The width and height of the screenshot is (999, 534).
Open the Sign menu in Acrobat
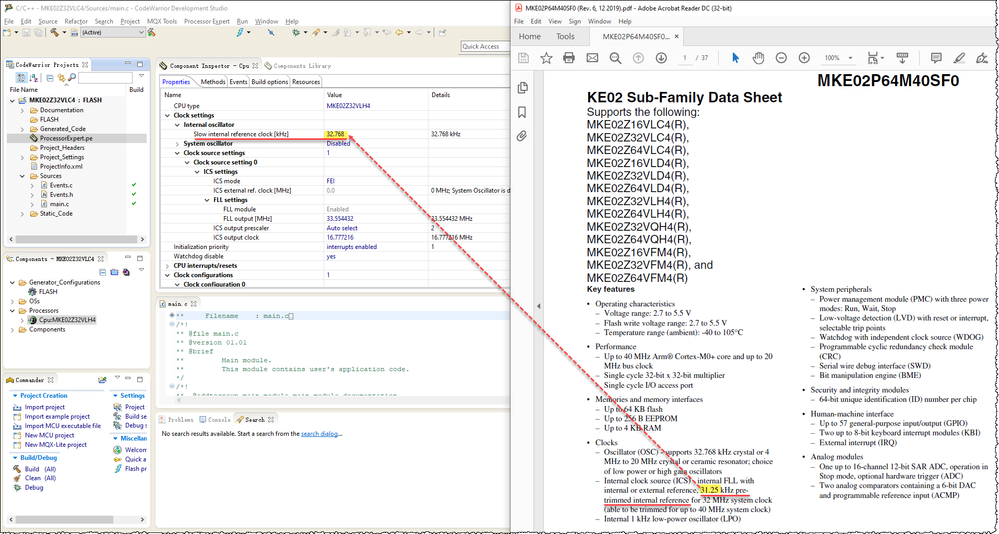[x=575, y=21]
